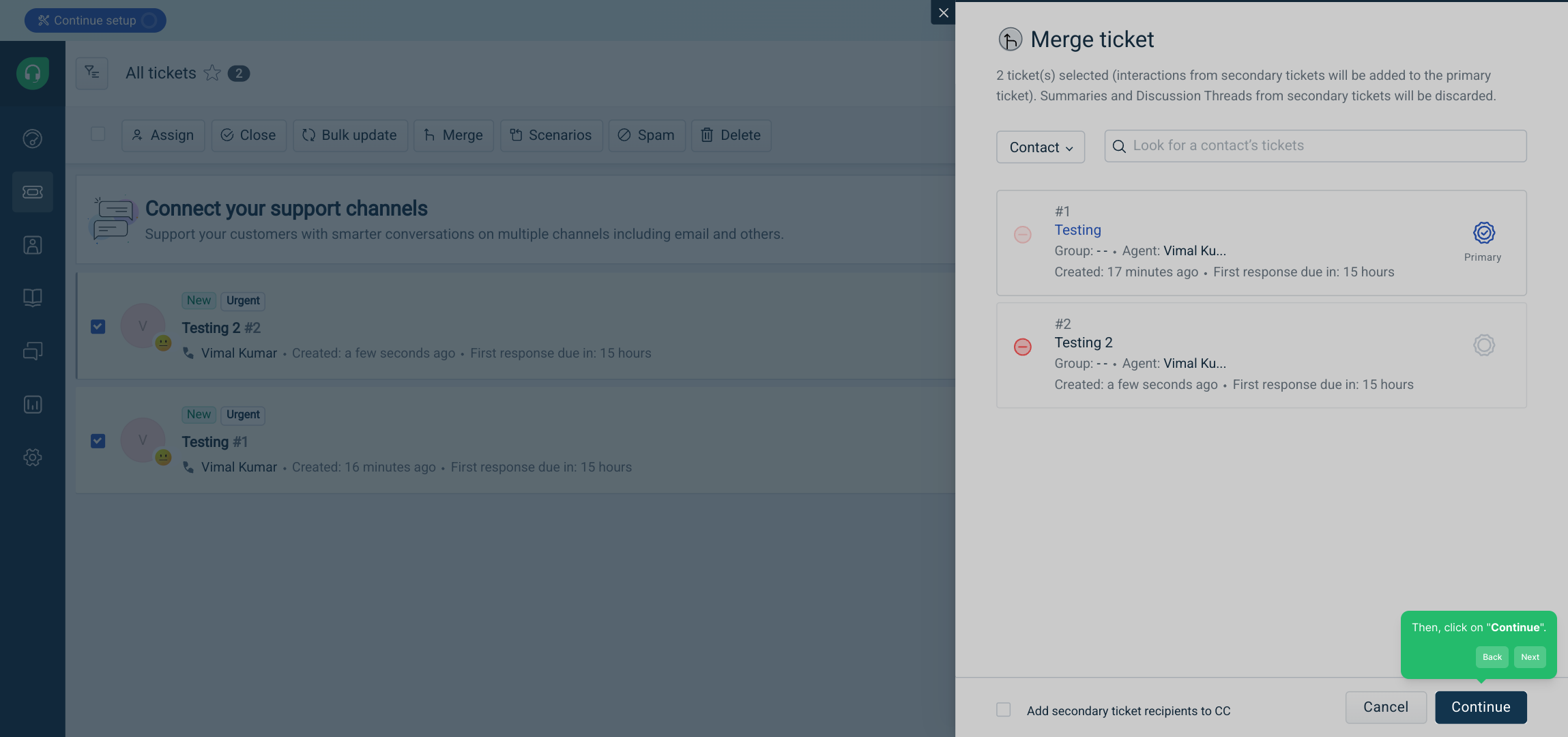Click the New tag on Testing #1 ticket

pos(199,414)
